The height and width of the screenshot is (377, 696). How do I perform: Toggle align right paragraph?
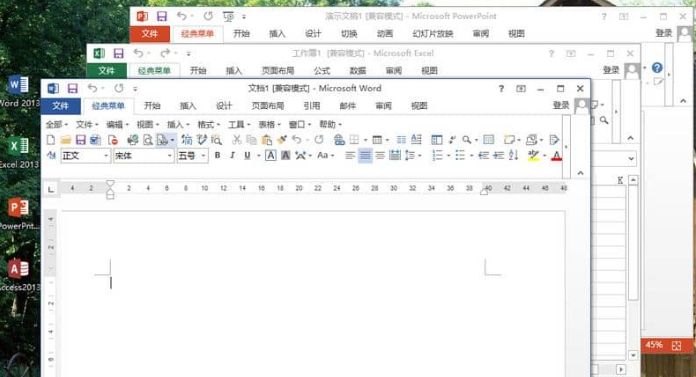tap(380, 155)
